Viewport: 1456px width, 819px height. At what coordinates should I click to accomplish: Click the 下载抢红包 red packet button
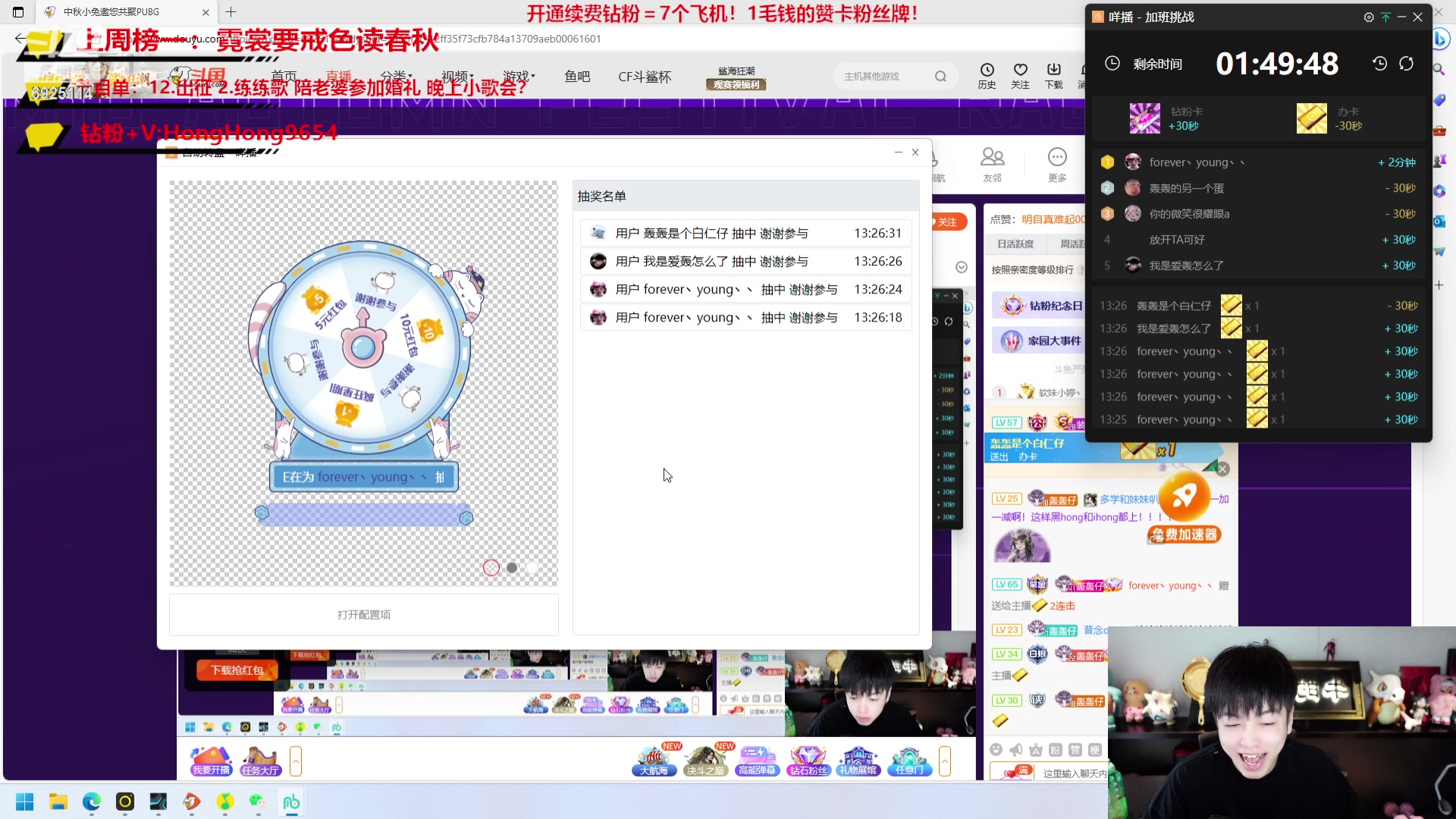[x=236, y=670]
